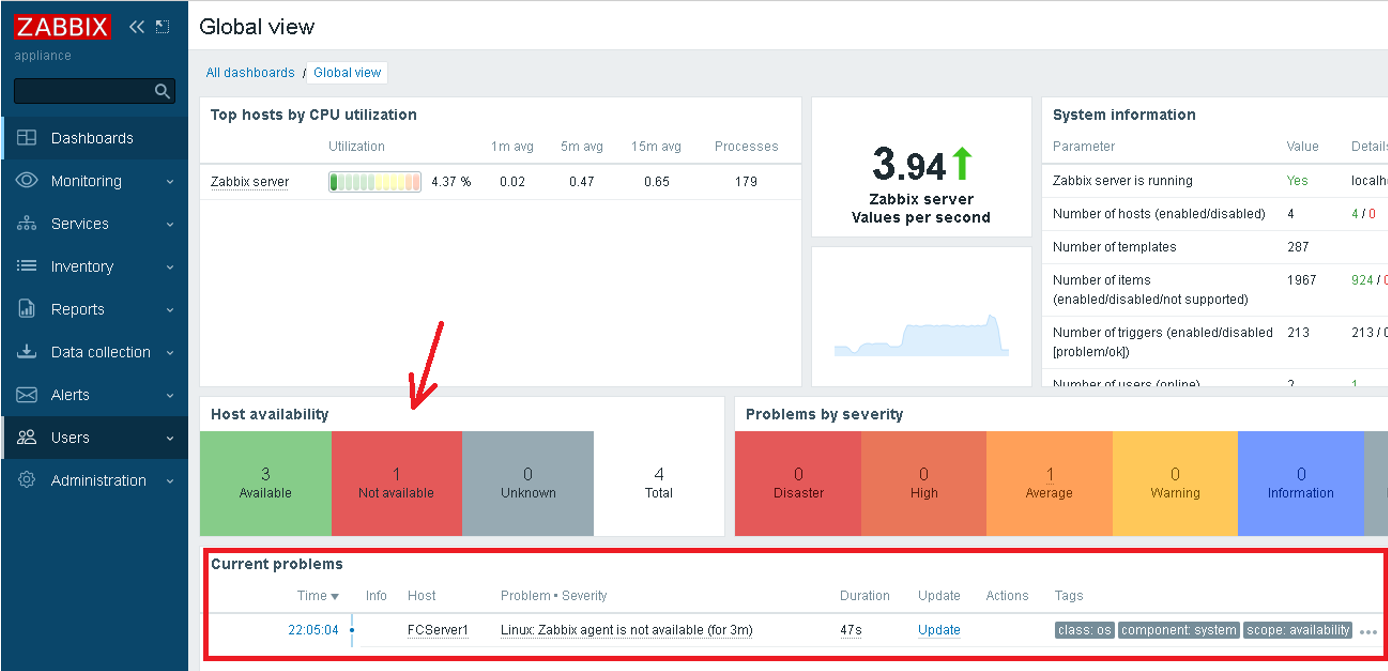The height and width of the screenshot is (671, 1388).
Task: Open the Services menu item
Action: pyautogui.click(x=94, y=224)
